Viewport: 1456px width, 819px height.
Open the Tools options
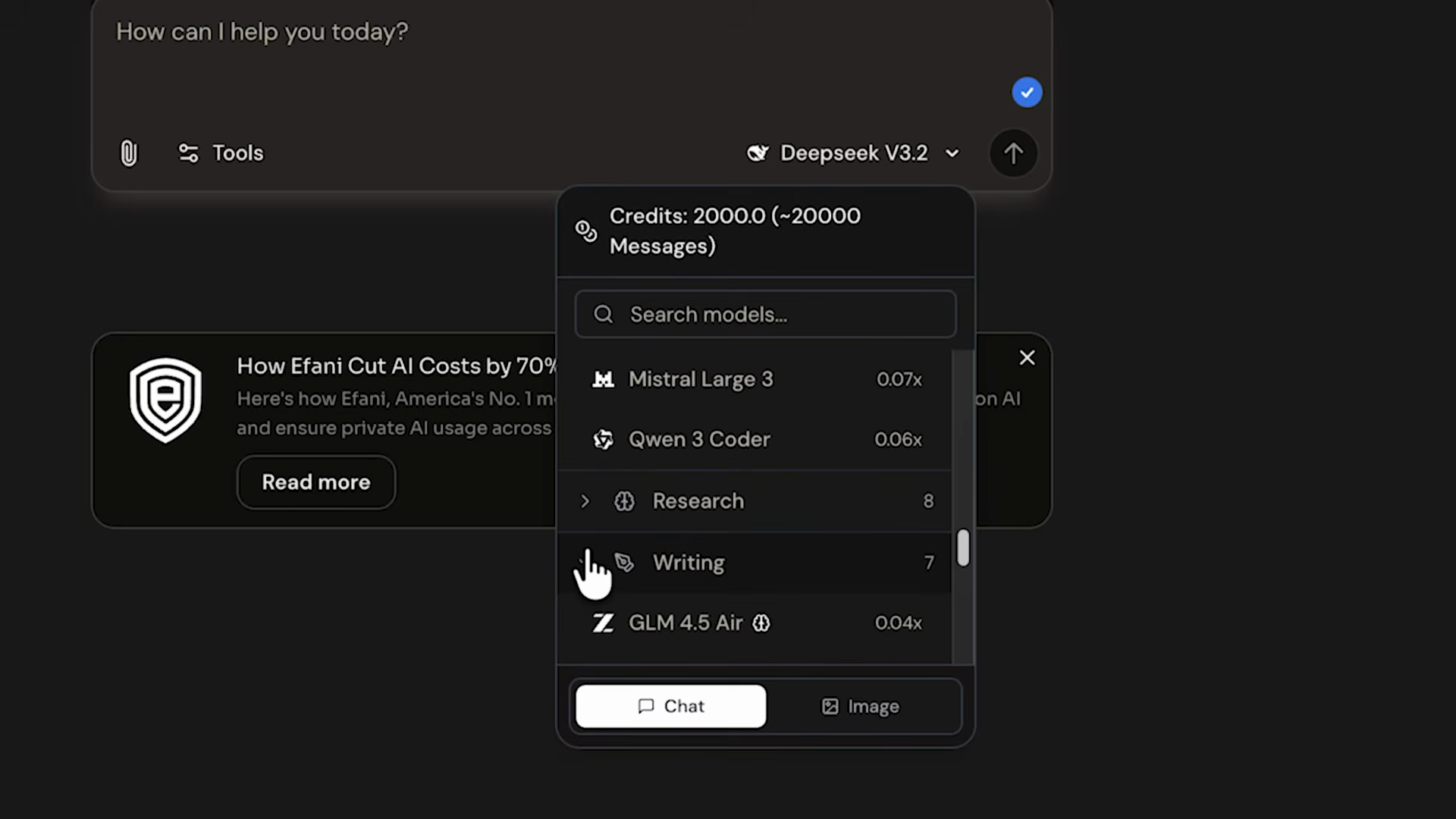click(219, 152)
